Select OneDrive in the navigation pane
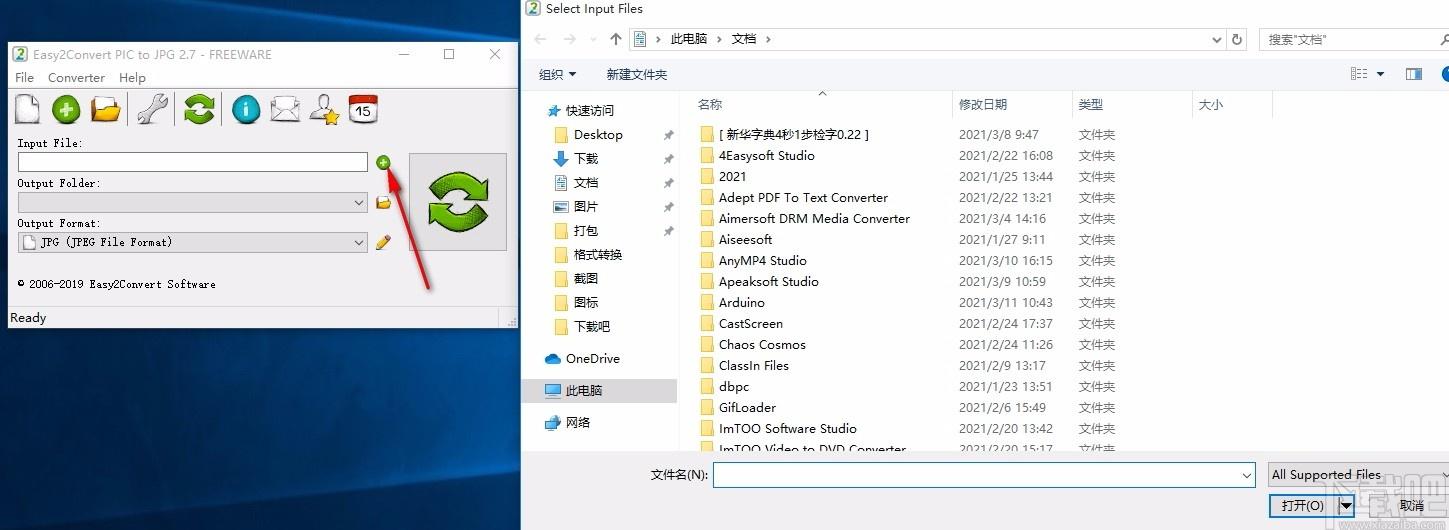 tap(593, 359)
